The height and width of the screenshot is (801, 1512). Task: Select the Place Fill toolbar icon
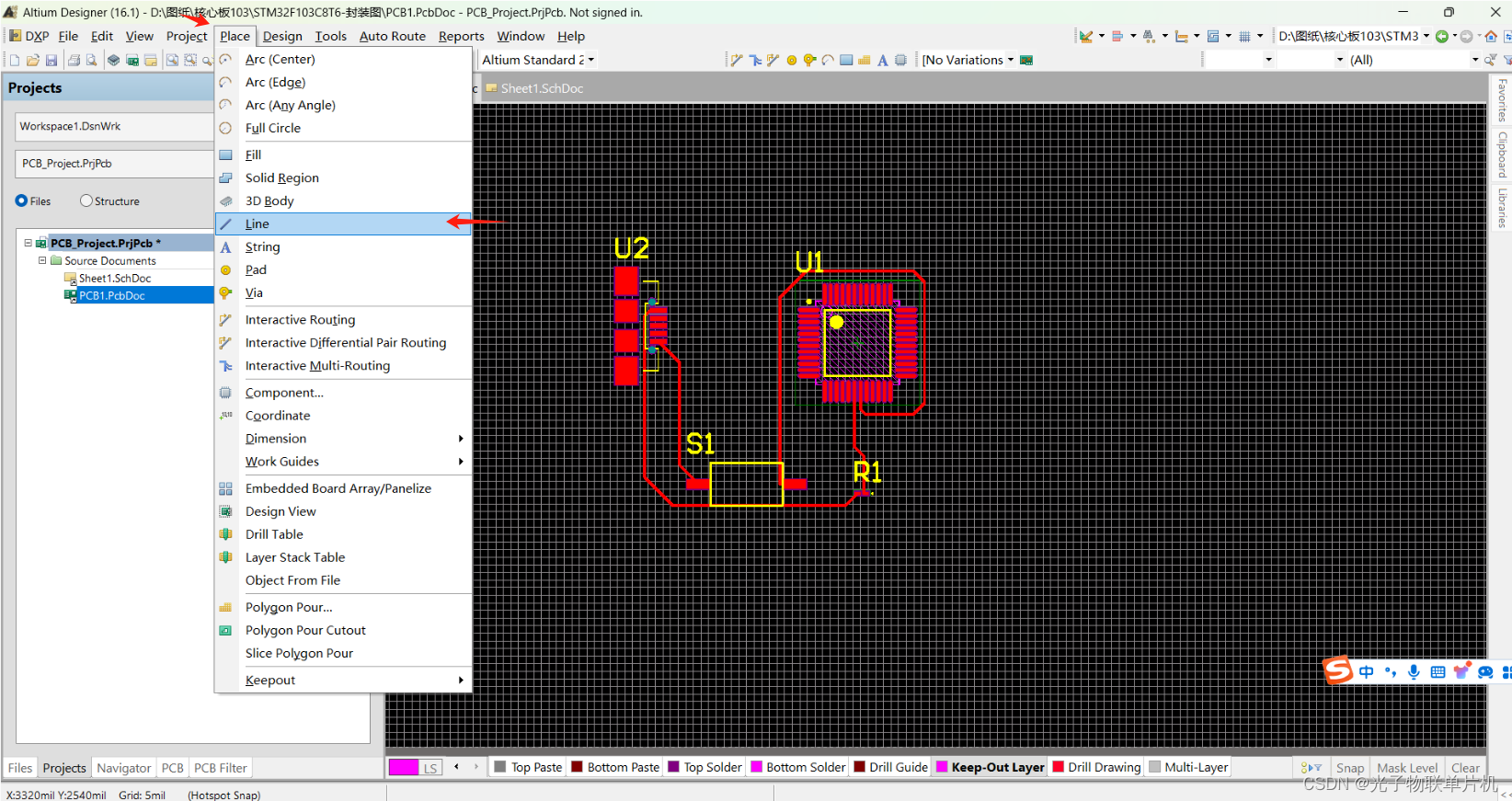click(x=846, y=60)
